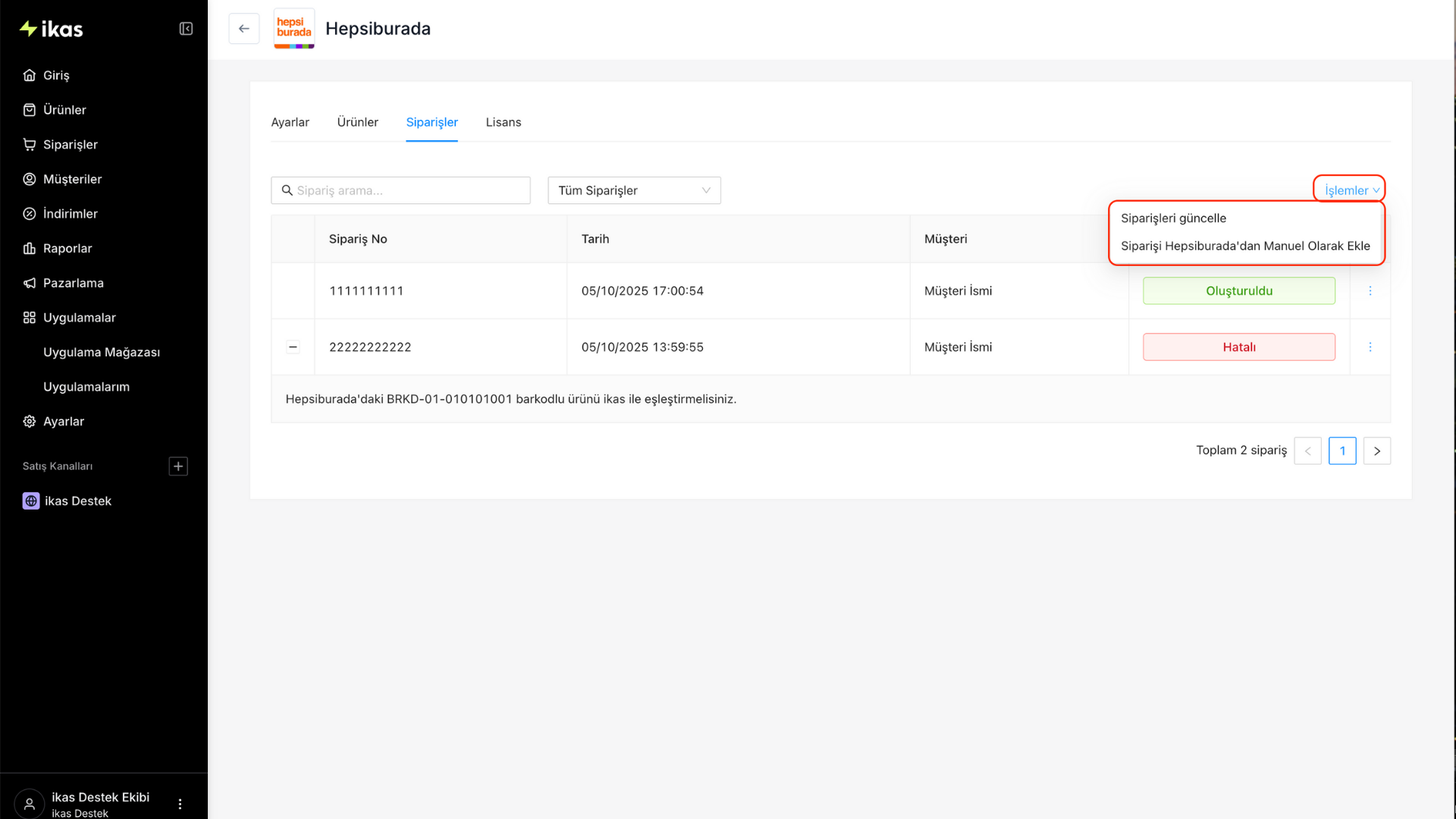Click Müşteri İsmi in order 1111111111 row

point(958,291)
